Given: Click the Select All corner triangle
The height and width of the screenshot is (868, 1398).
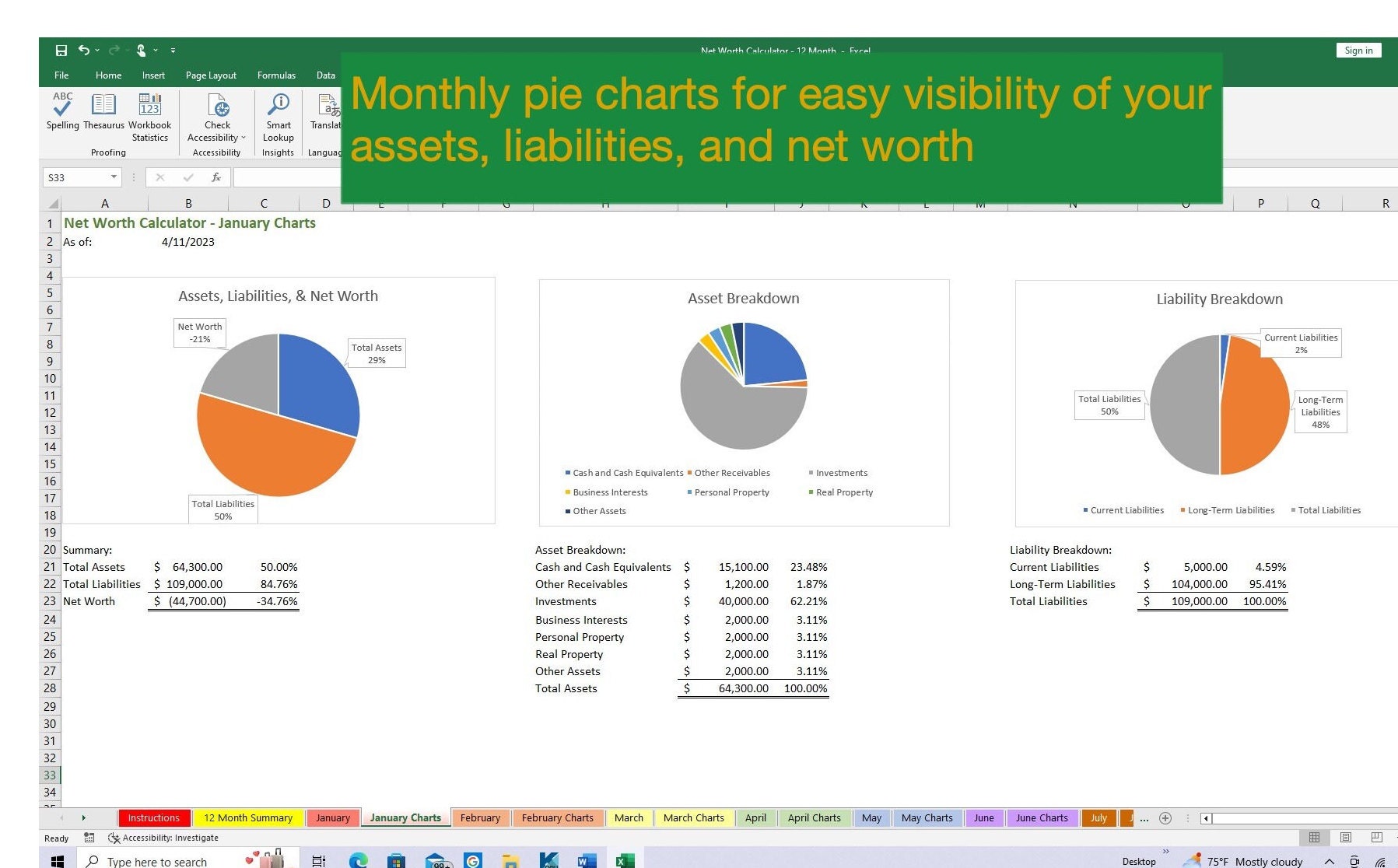Looking at the screenshot, I should click(x=53, y=204).
